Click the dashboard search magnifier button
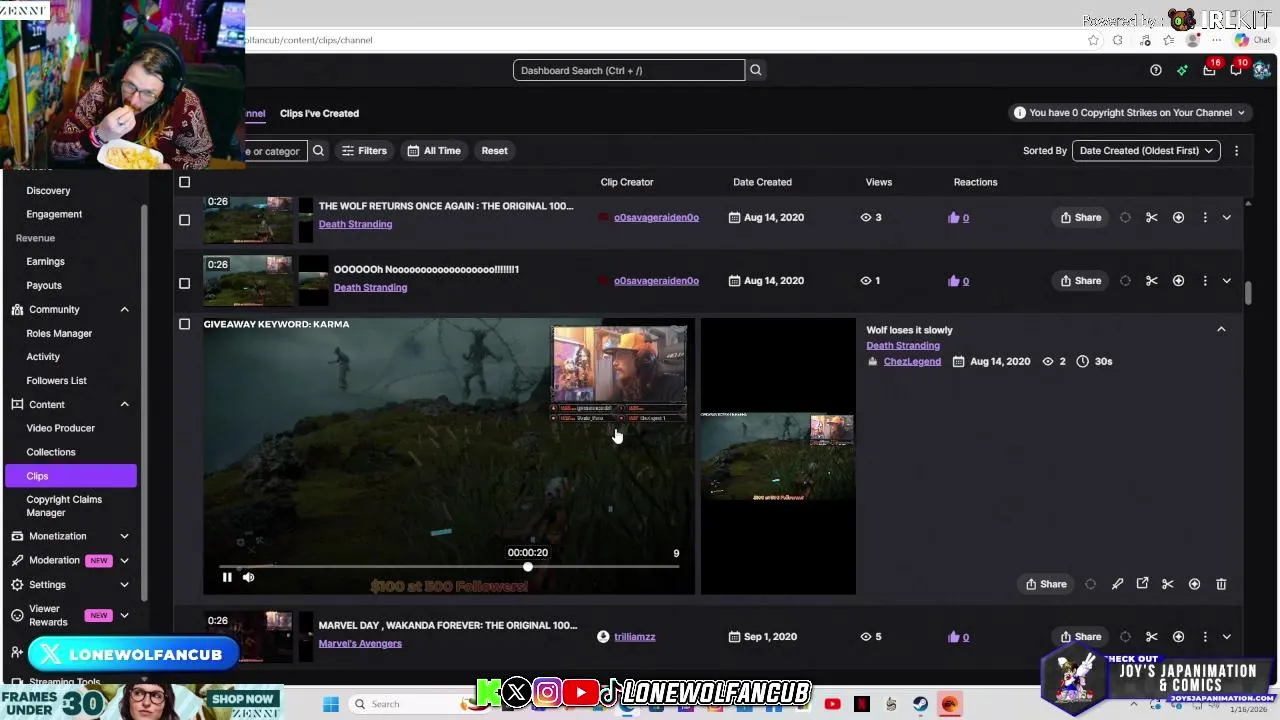 756,70
